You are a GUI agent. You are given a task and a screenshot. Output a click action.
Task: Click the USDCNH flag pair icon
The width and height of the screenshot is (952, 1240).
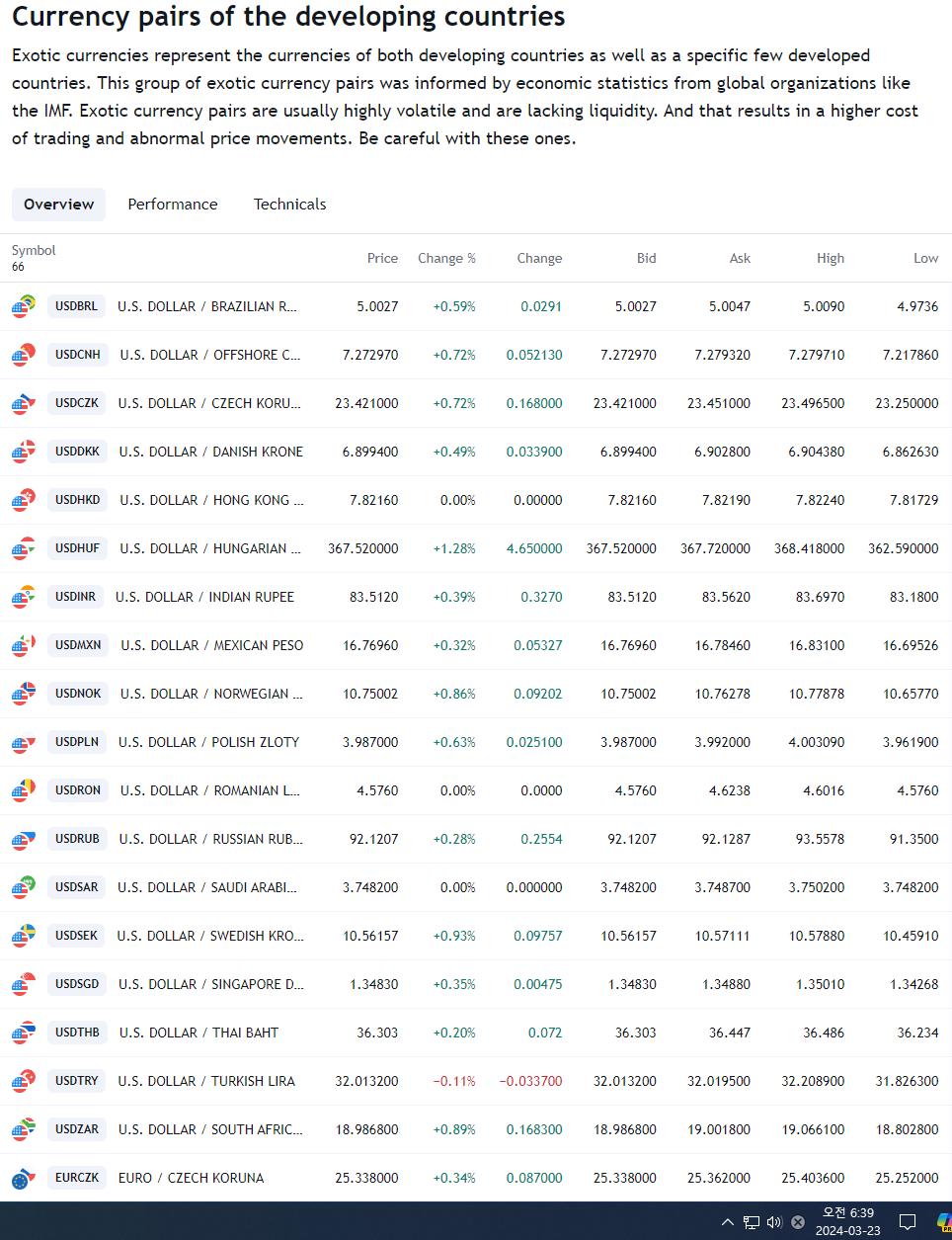24,355
